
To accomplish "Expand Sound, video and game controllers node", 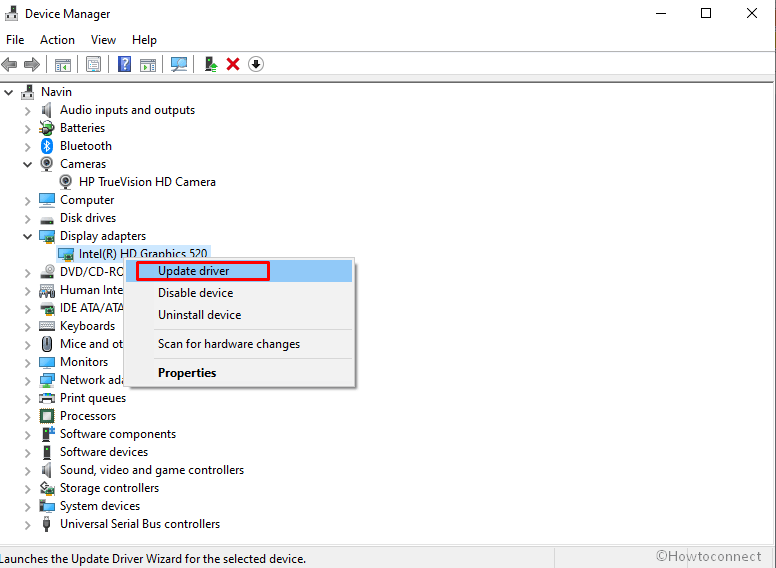I will pyautogui.click(x=28, y=471).
